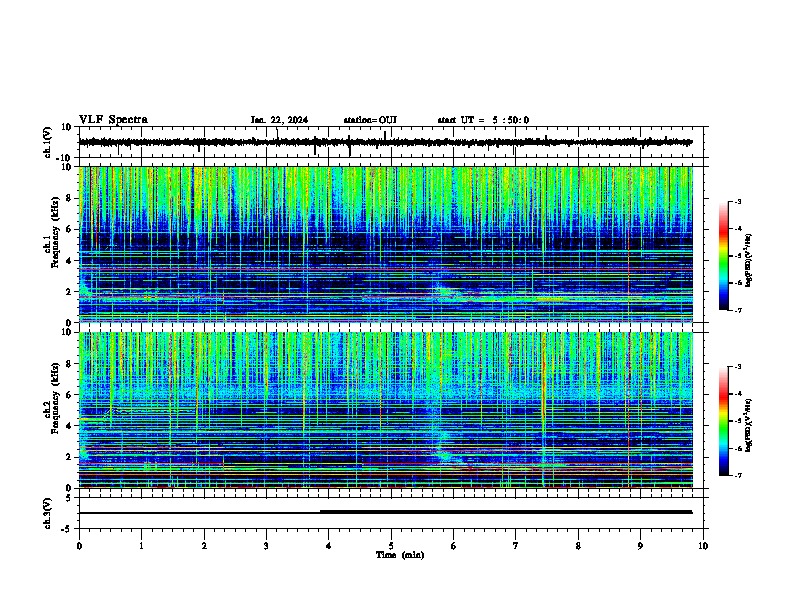The height and width of the screenshot is (612, 792).
Task: Click the '8' tick on ch.2 frequency axis
Action: pos(70,364)
